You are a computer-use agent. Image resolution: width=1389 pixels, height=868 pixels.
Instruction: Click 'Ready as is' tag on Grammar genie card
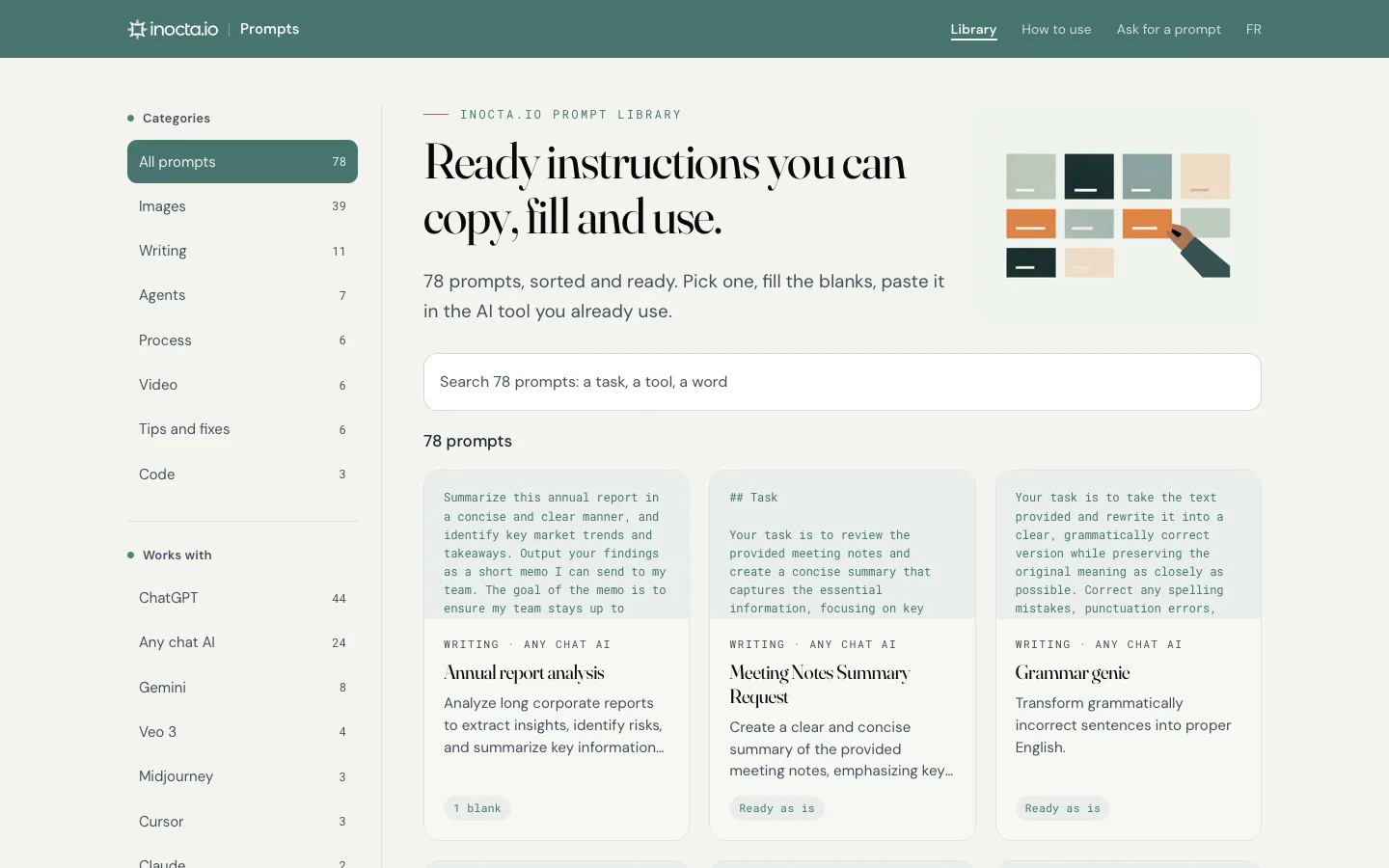coord(1062,808)
